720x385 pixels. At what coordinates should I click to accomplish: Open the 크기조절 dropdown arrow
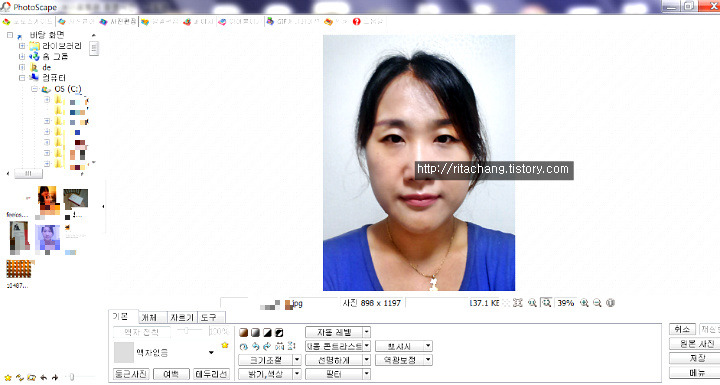coord(297,360)
